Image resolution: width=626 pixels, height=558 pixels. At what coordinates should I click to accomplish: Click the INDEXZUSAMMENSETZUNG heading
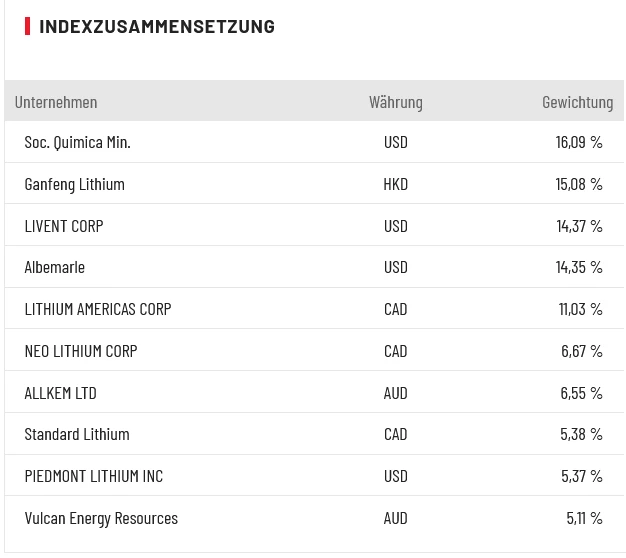point(157,27)
